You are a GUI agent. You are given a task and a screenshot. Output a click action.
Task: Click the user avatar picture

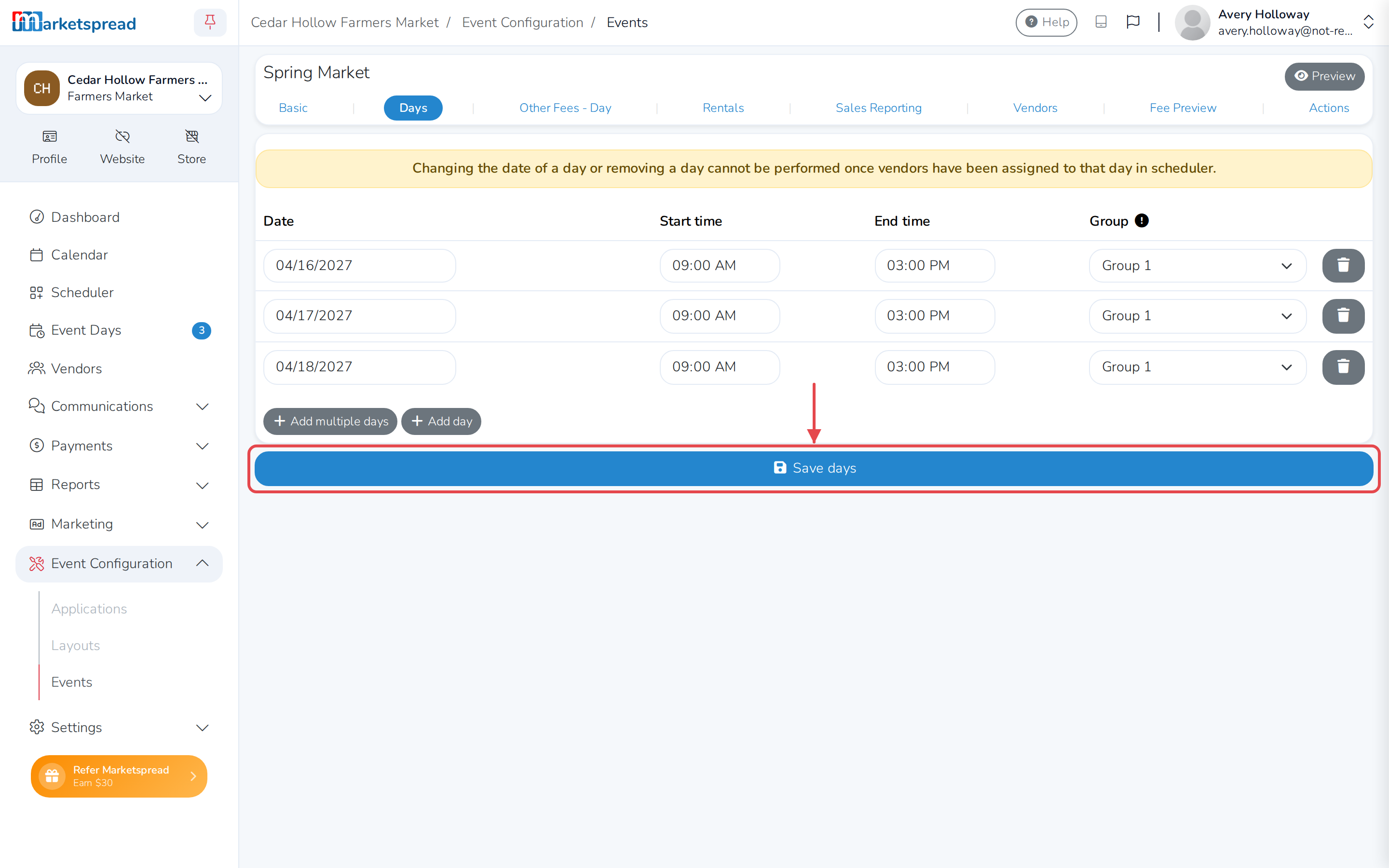(1192, 22)
